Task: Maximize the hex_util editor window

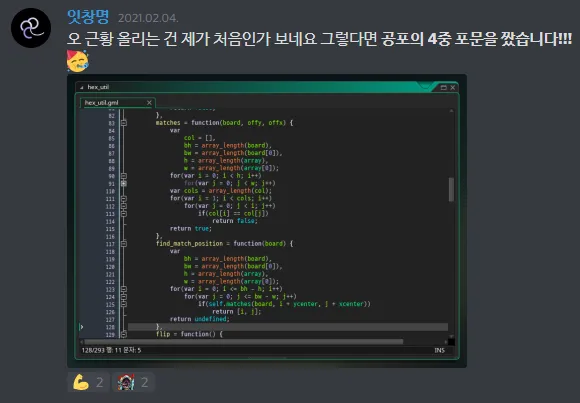Action: point(444,88)
